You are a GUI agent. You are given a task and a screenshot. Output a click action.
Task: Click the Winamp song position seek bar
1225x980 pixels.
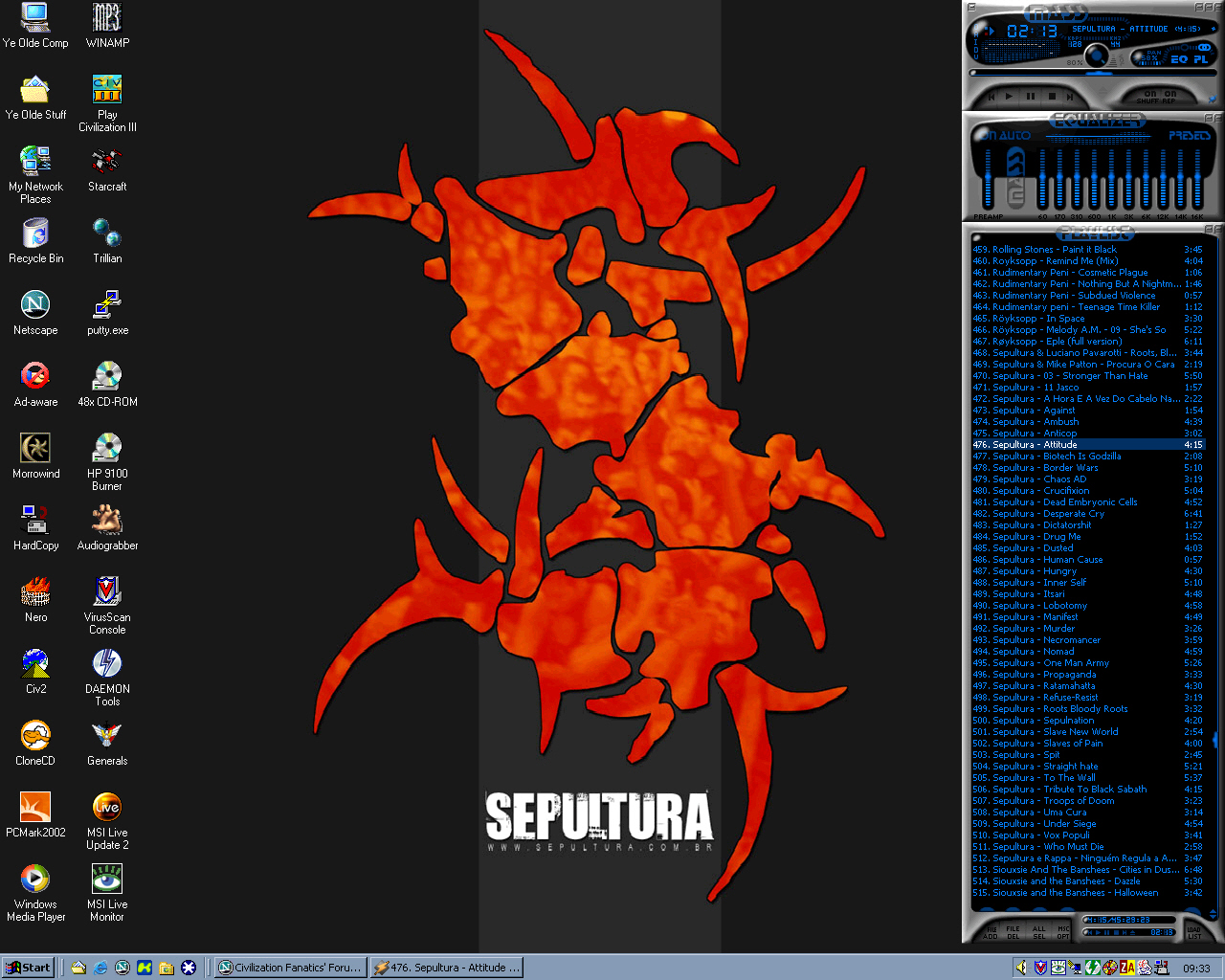point(1093,73)
